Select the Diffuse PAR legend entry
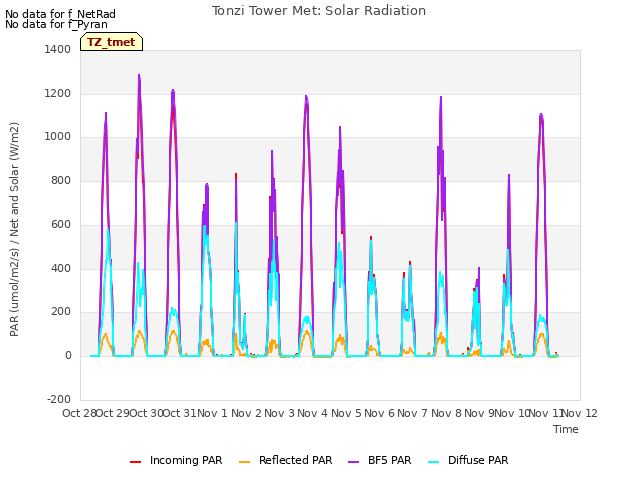Viewport: 640px width, 480px height. point(468,460)
